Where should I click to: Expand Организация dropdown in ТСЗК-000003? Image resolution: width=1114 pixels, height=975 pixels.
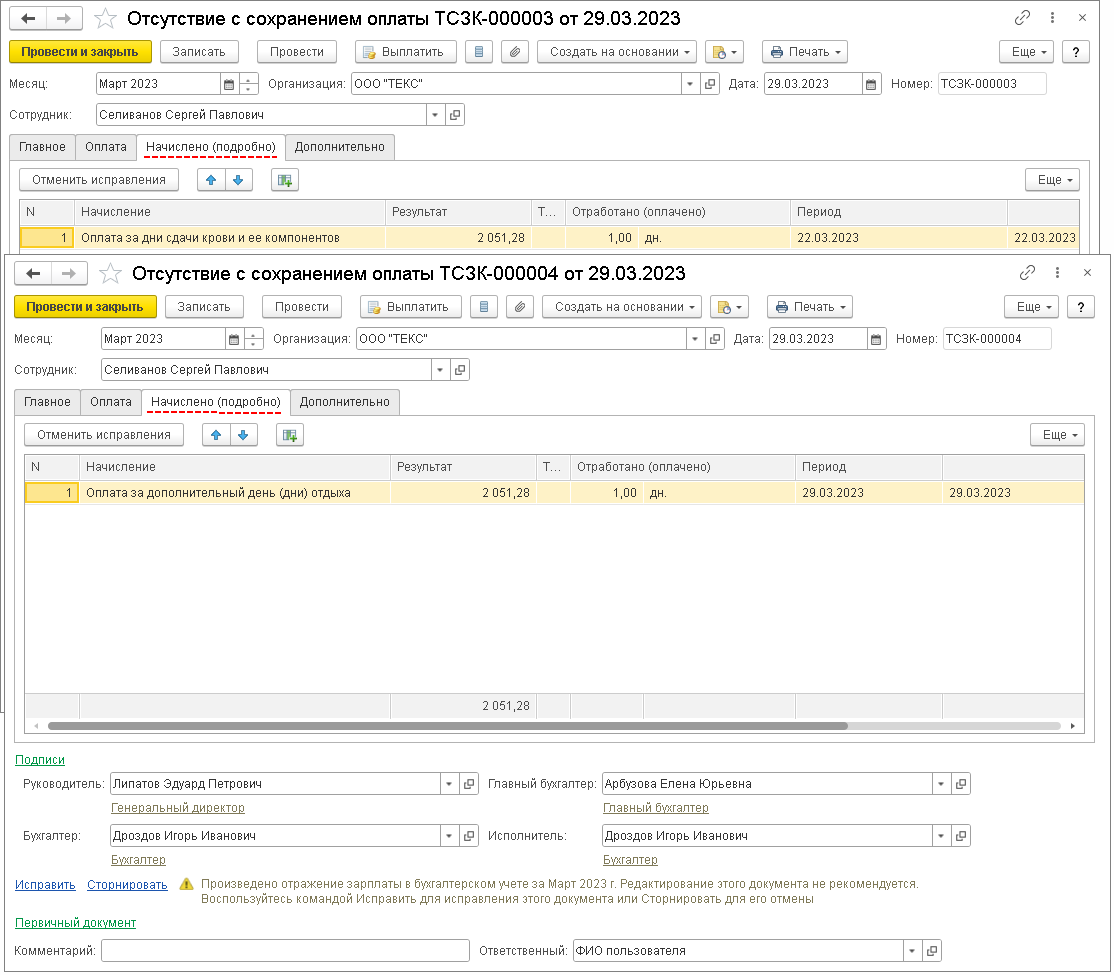point(690,84)
